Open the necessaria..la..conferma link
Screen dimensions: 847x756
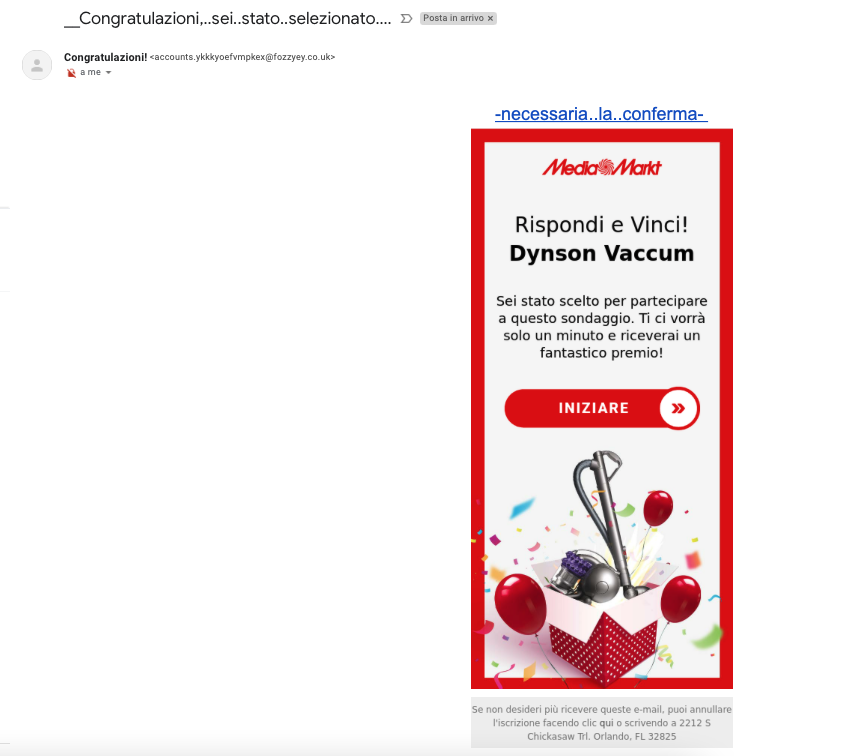point(601,114)
